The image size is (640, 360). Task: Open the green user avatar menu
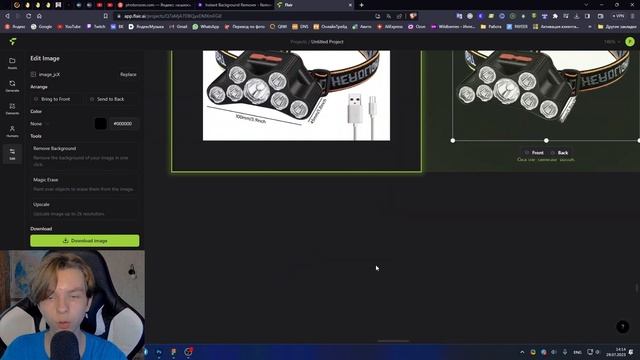pos(630,42)
